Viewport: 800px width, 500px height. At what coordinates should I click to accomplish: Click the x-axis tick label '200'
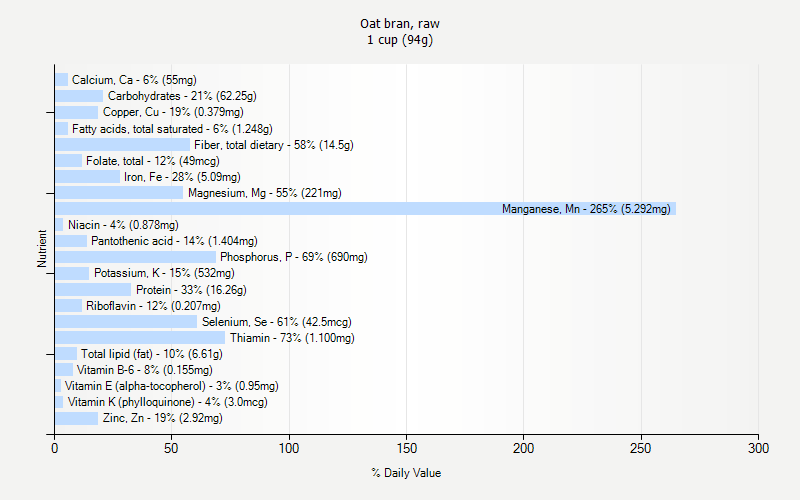click(523, 448)
